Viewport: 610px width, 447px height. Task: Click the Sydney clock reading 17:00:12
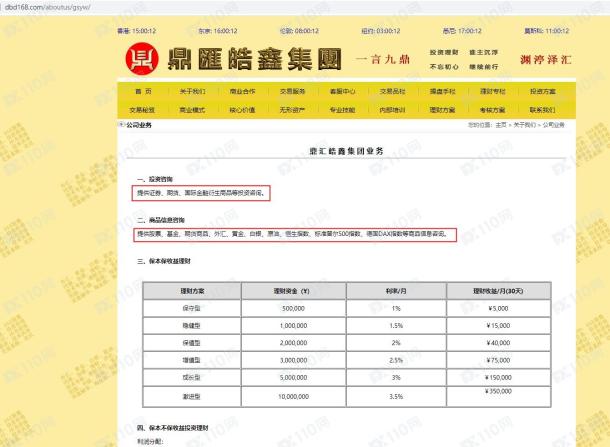click(x=462, y=31)
